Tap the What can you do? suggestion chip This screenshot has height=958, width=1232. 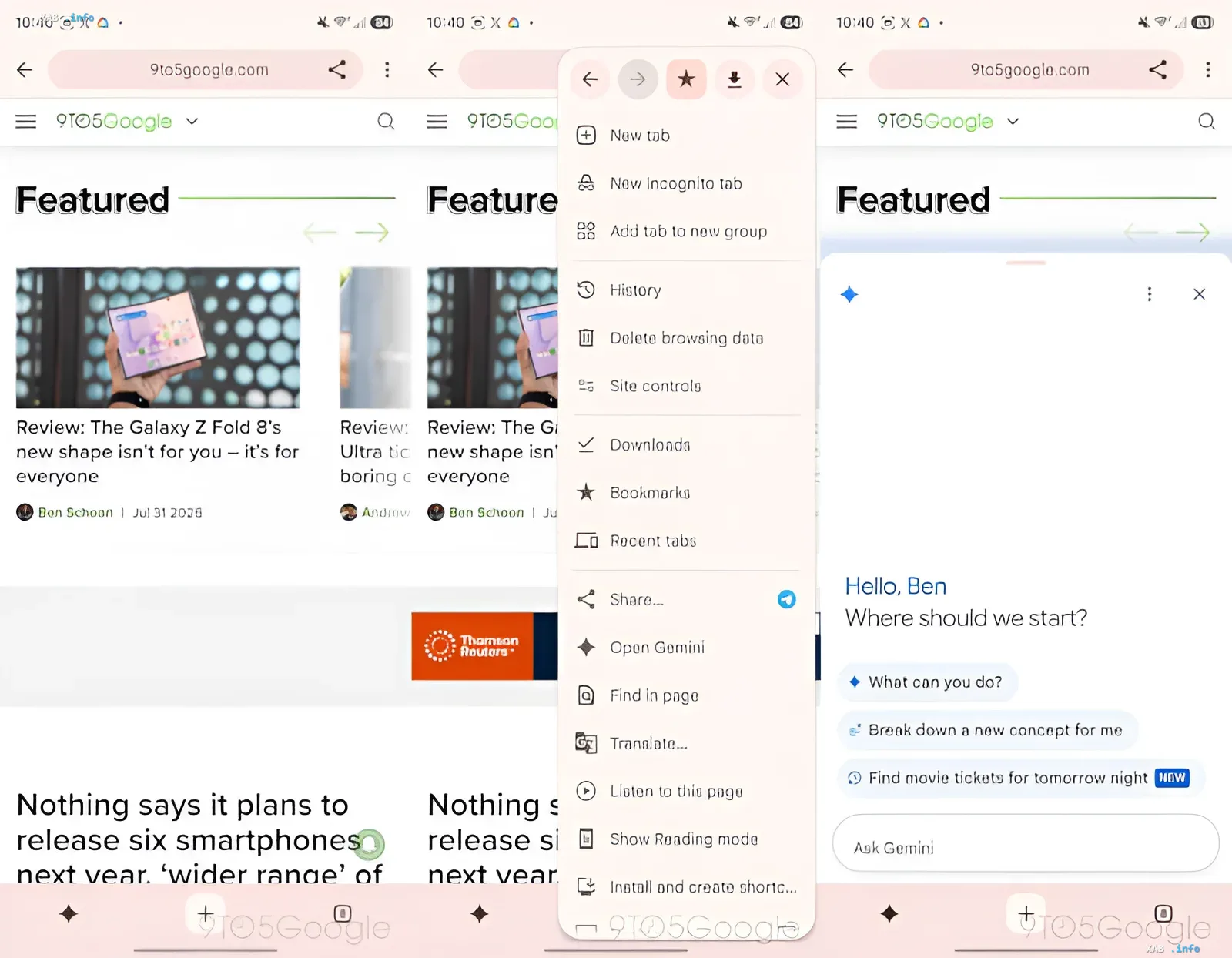927,682
